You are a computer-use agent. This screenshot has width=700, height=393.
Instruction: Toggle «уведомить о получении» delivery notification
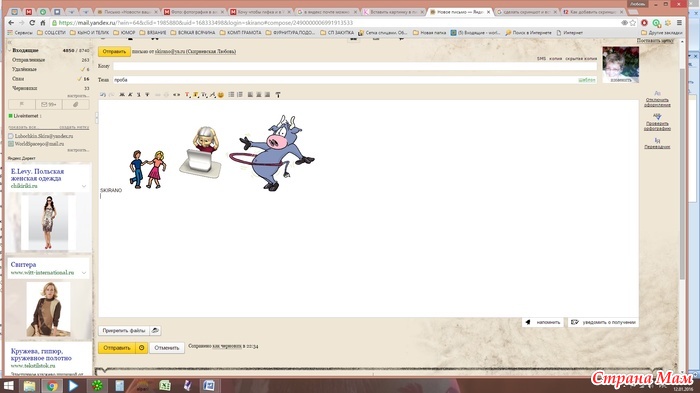[603, 322]
